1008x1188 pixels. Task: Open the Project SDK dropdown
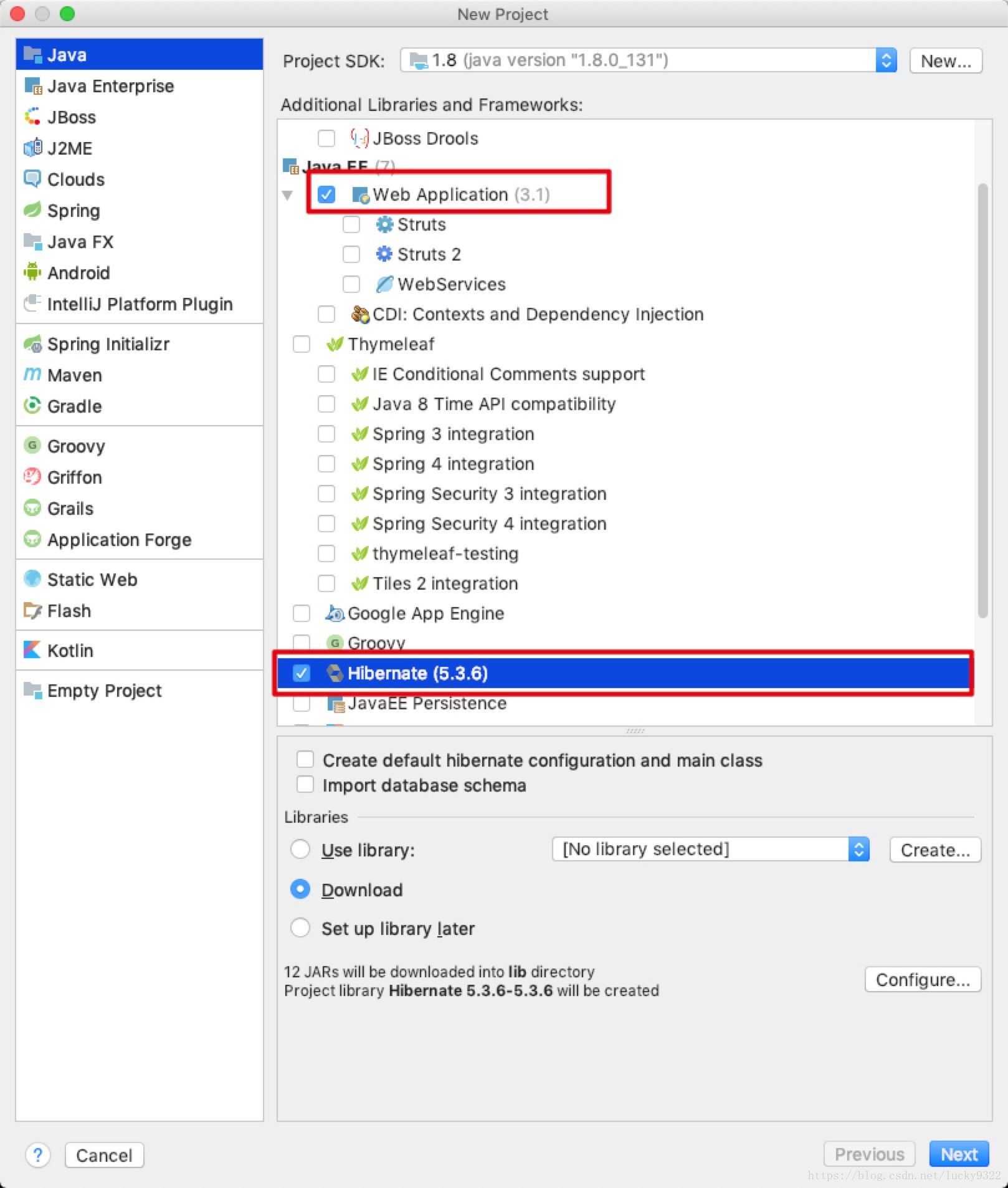tap(649, 60)
